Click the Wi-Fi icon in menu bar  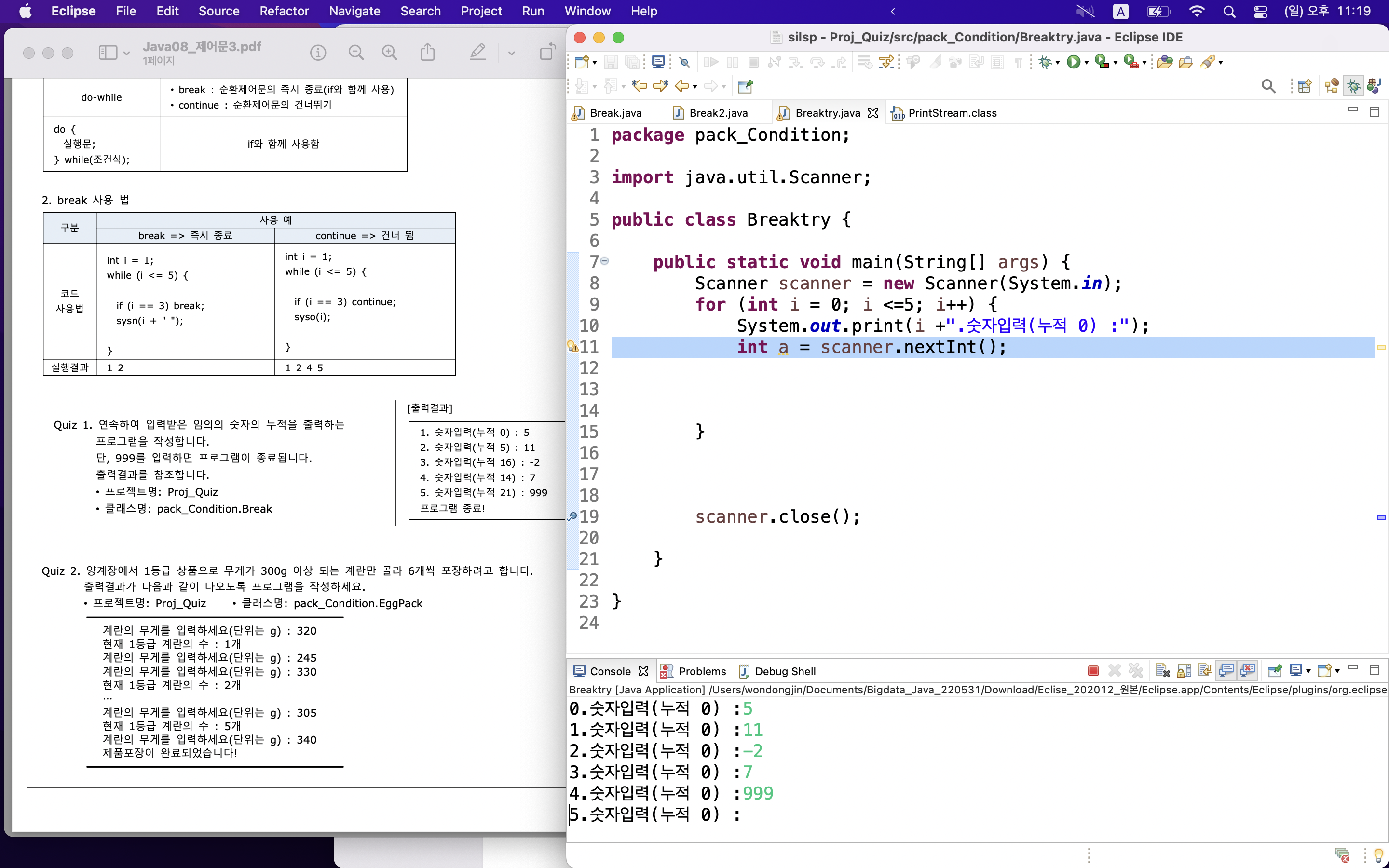pyautogui.click(x=1196, y=11)
